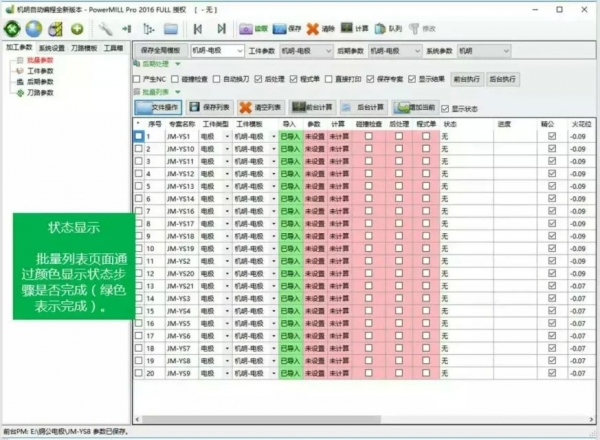Viewport: 600px width, 440px height.
Task: Switch to the 加工参数 tab
Action: click(x=19, y=47)
